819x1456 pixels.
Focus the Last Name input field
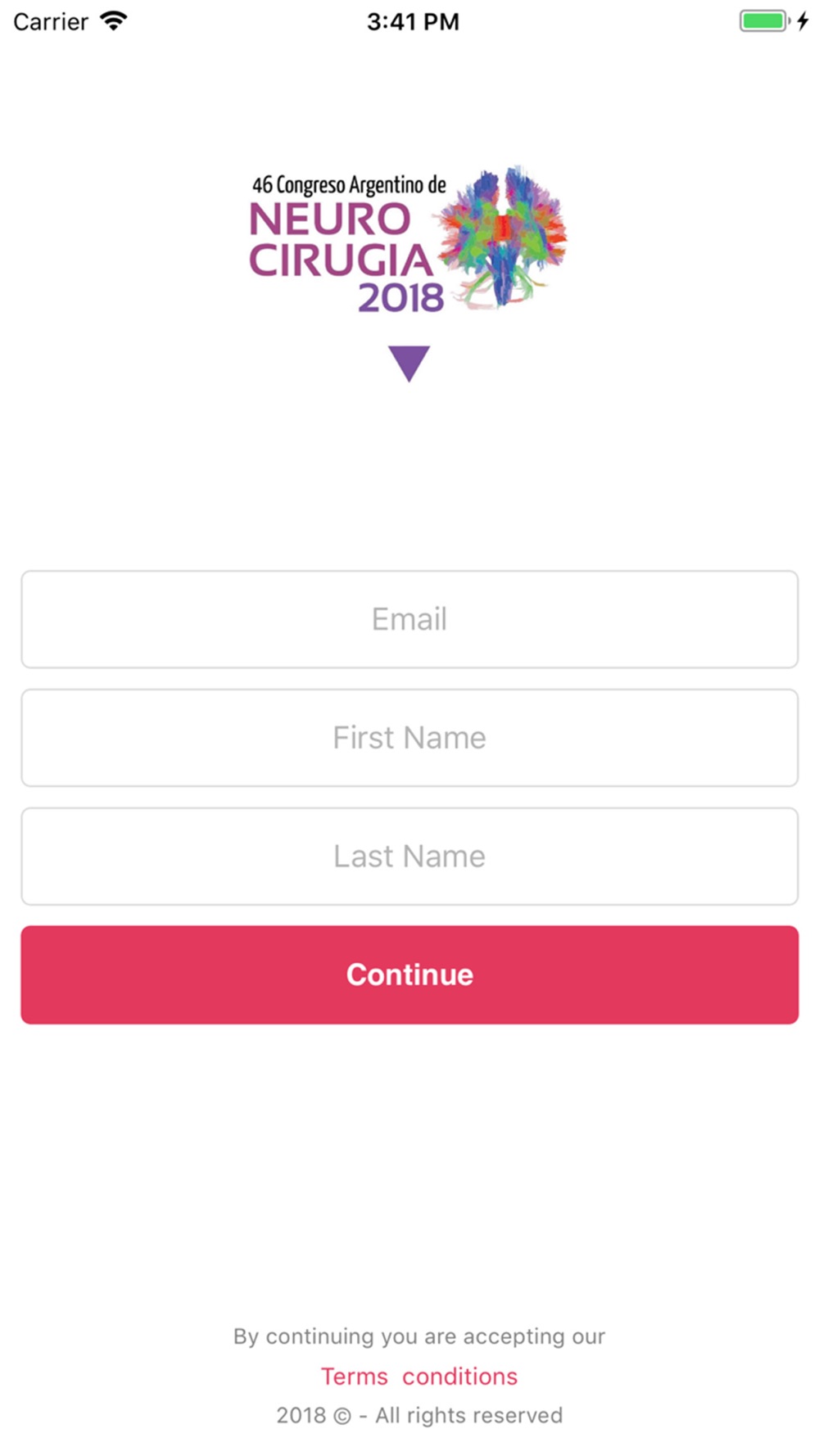point(409,857)
